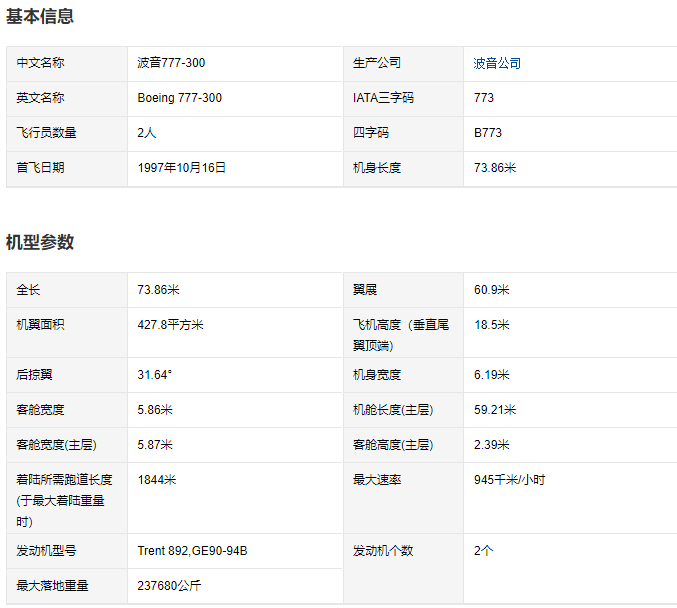Select the 全长 label
Screen dimensions: 677x608
(28, 290)
